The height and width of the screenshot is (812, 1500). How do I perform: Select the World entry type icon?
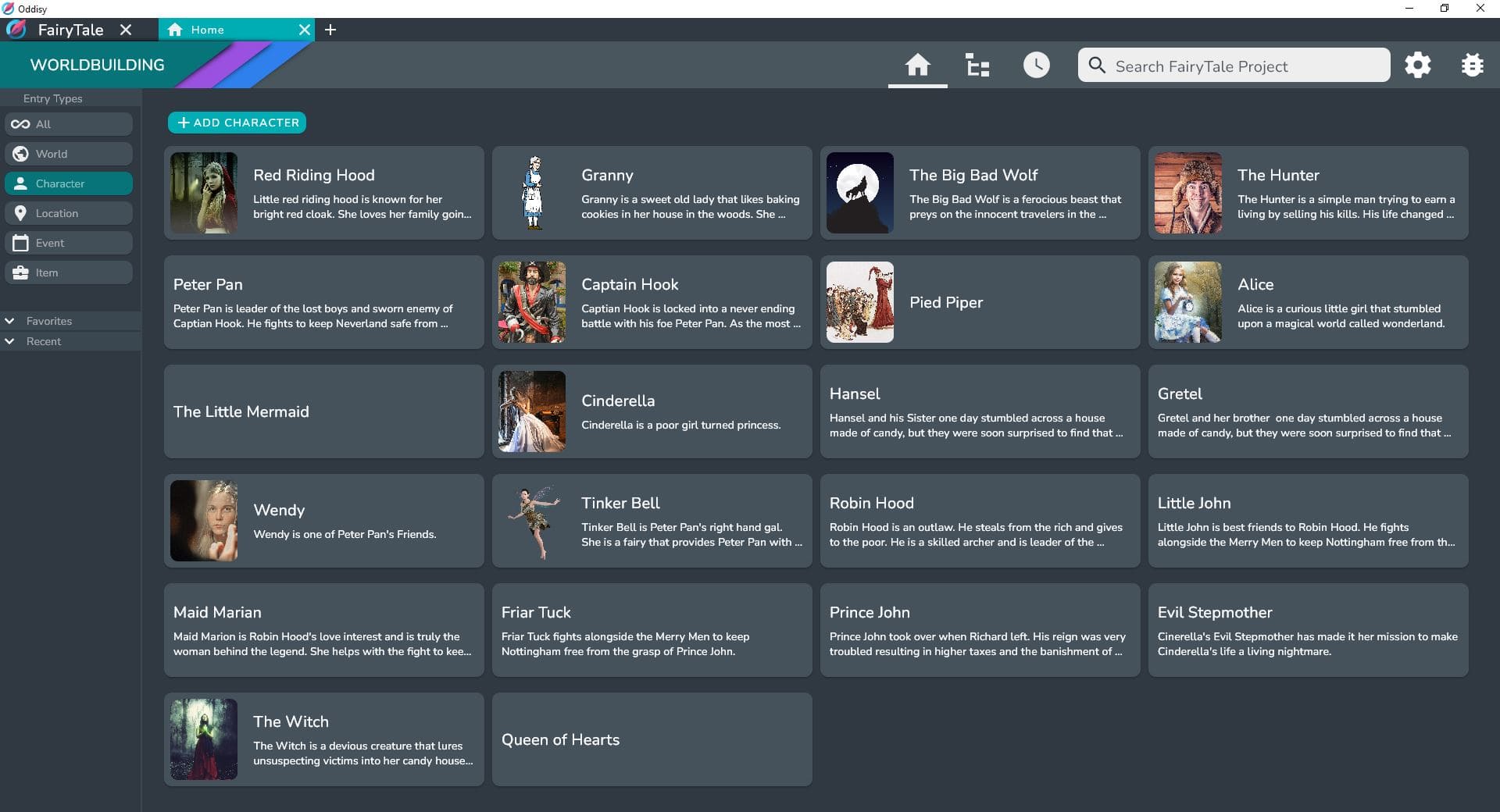[68, 153]
